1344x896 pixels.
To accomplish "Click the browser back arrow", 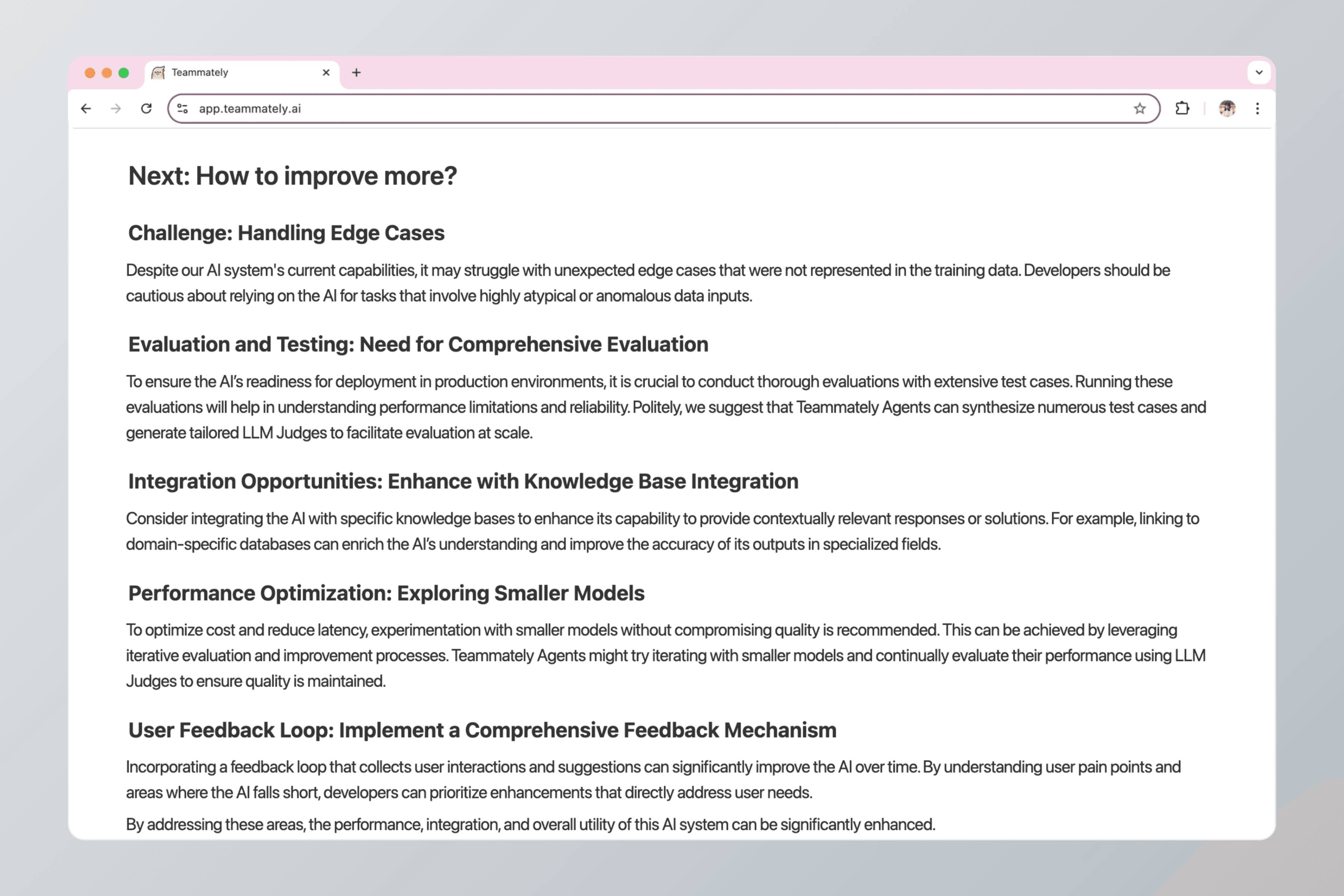I will 86,109.
